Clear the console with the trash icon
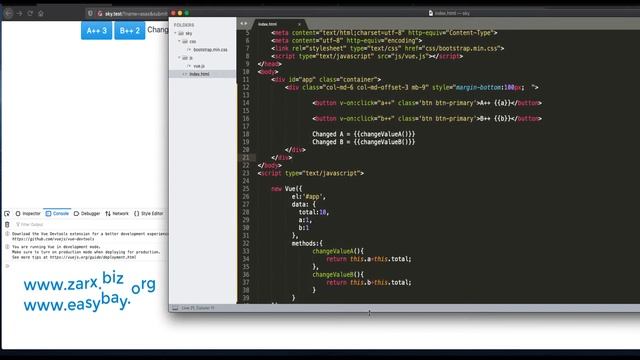The width and height of the screenshot is (640, 360). coord(7,224)
